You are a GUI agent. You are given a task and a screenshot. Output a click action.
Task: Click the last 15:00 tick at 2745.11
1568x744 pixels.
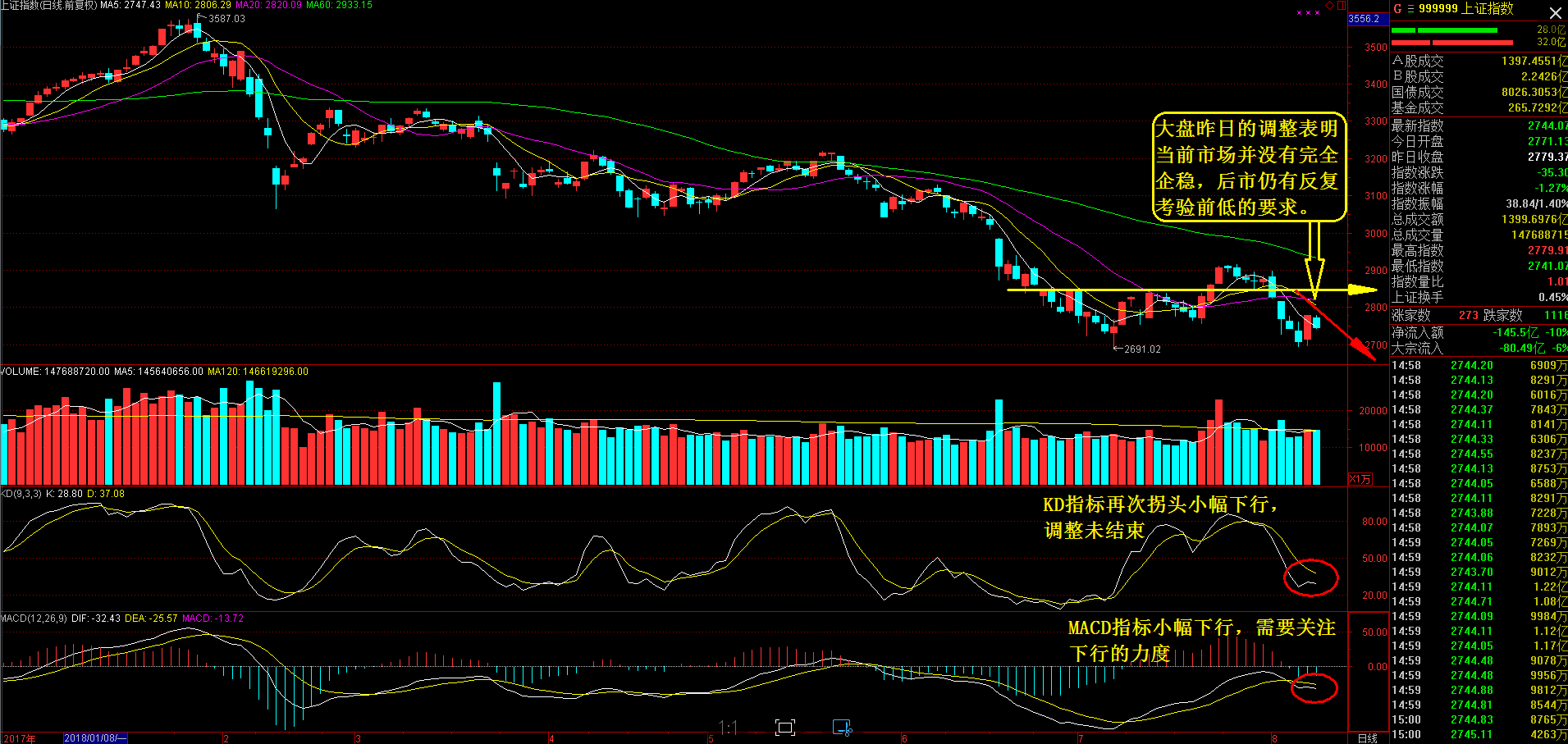point(1479,735)
